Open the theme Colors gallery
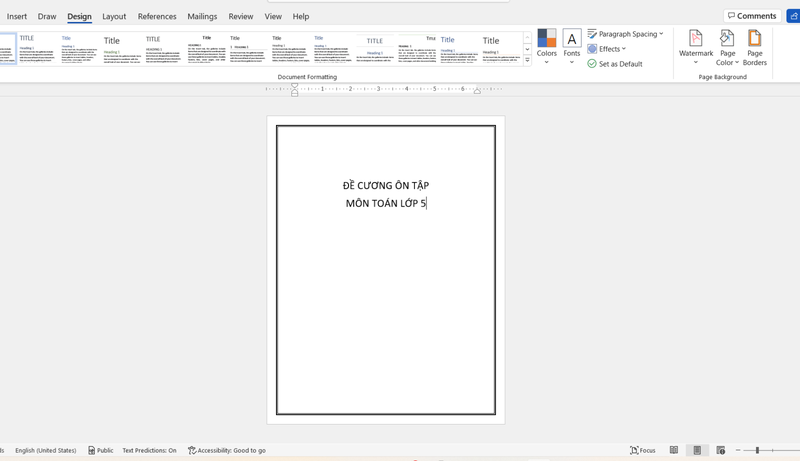800x461 pixels. tap(546, 46)
